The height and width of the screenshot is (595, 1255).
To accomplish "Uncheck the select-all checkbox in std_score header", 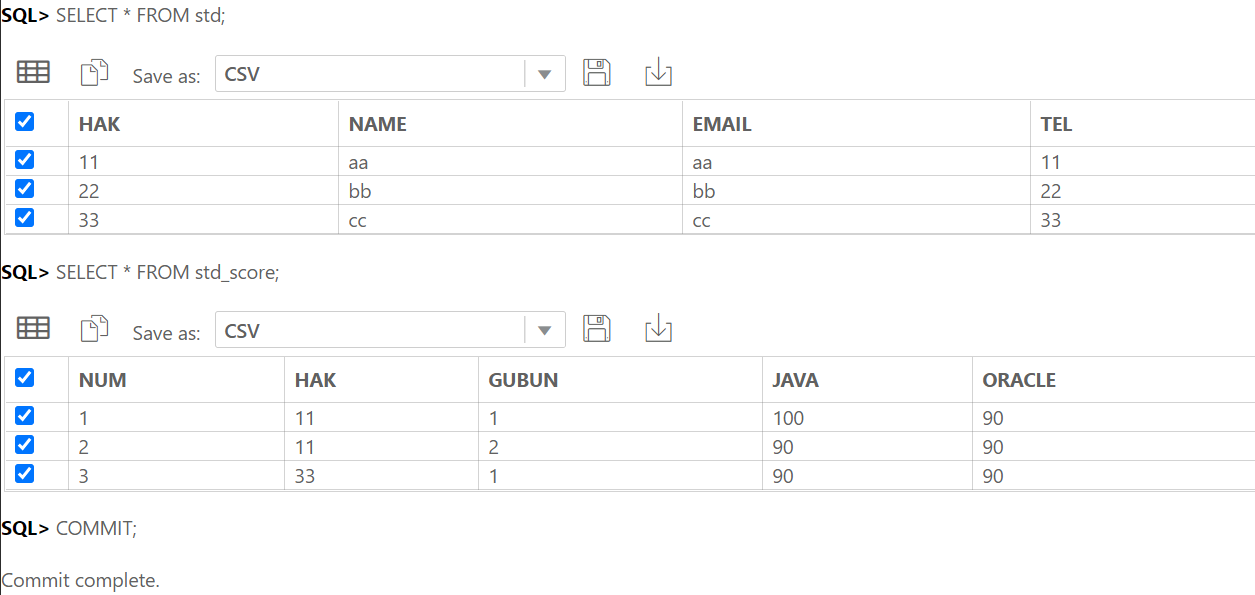I will click(x=25, y=378).
